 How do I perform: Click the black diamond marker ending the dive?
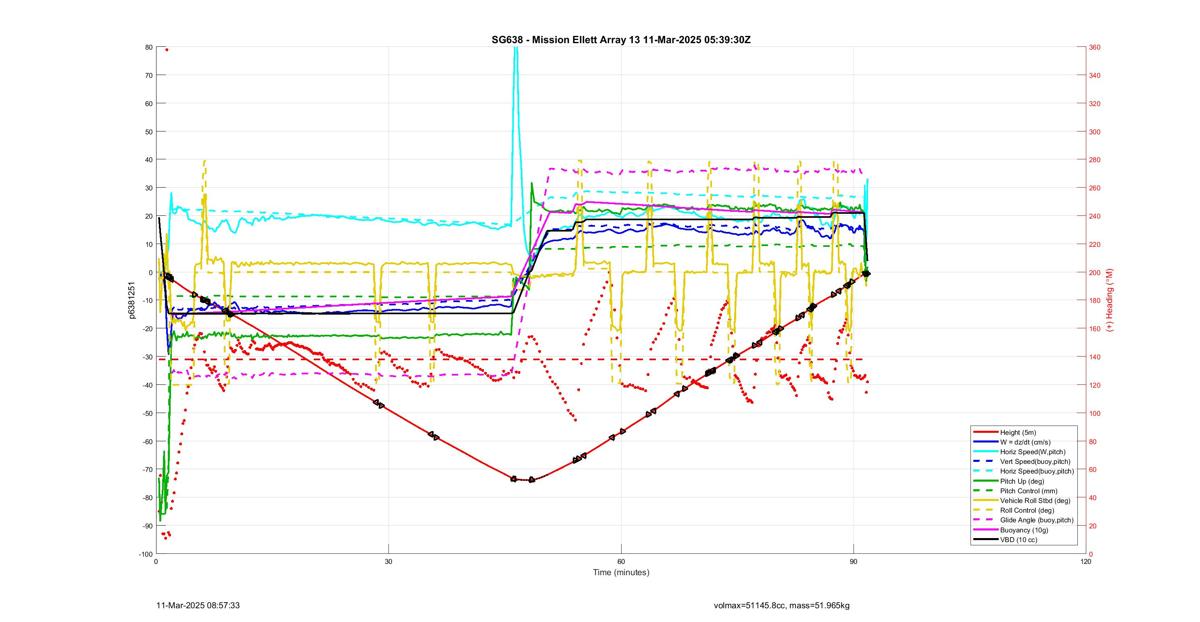pos(867,273)
